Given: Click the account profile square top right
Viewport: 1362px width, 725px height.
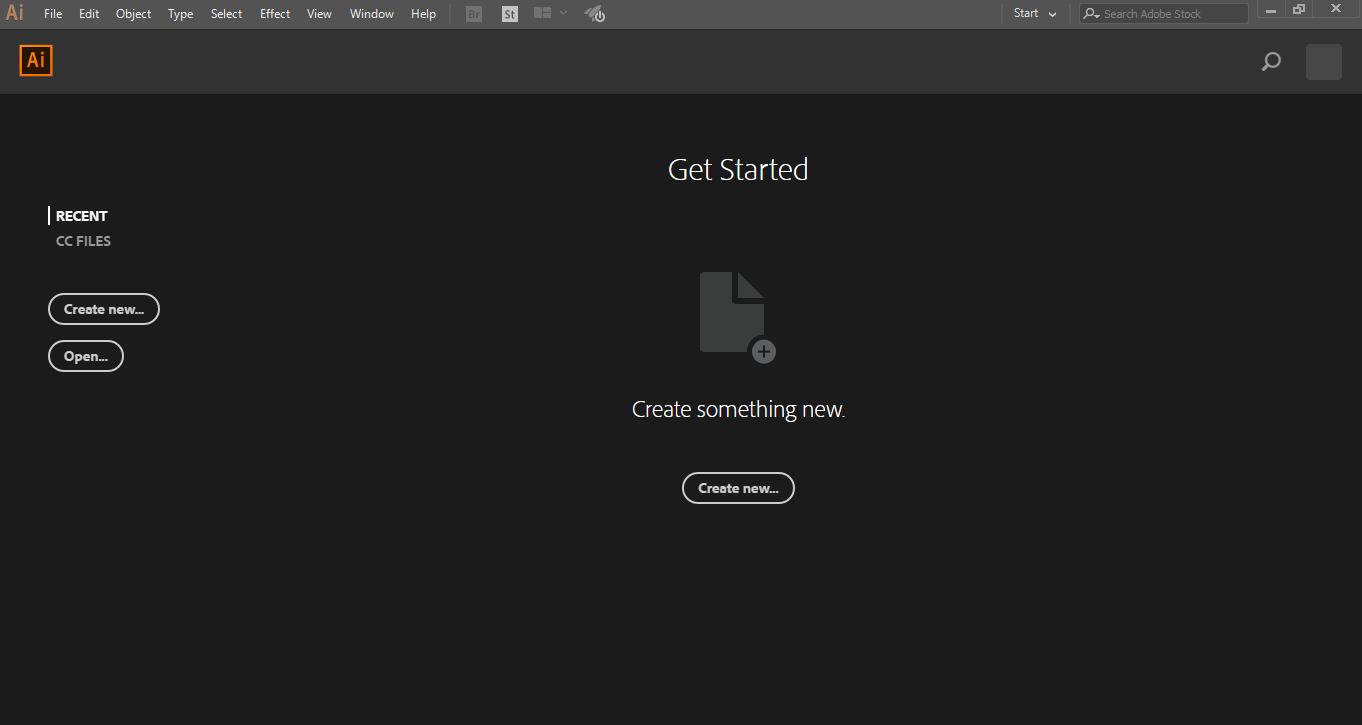Looking at the screenshot, I should (x=1323, y=61).
